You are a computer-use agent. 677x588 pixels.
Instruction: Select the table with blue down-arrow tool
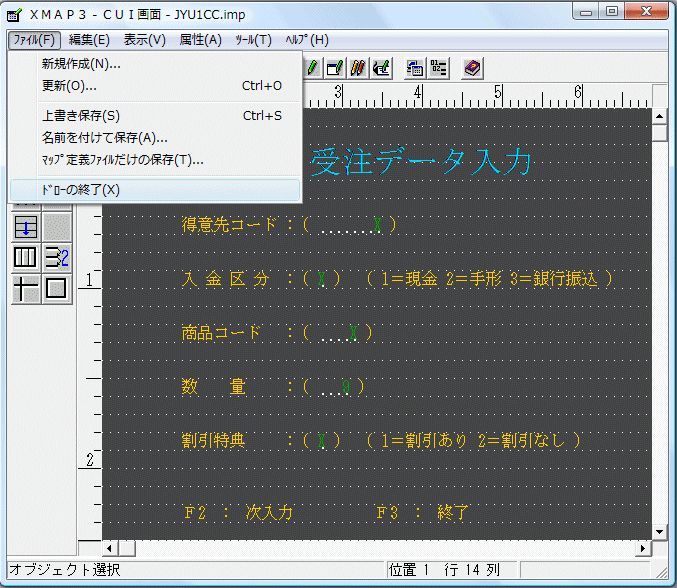(26, 227)
